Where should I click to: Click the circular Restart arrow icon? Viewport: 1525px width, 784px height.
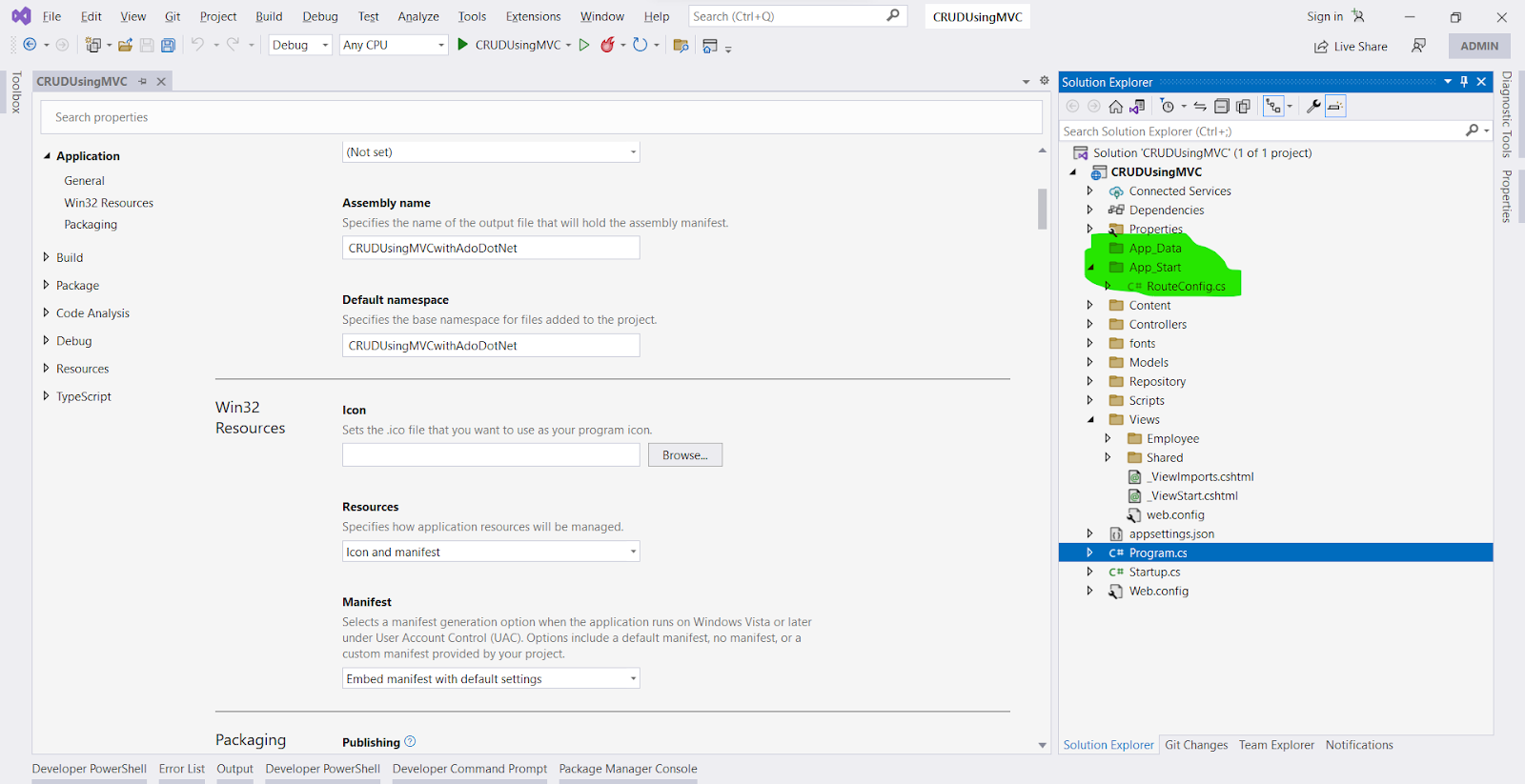[x=640, y=45]
